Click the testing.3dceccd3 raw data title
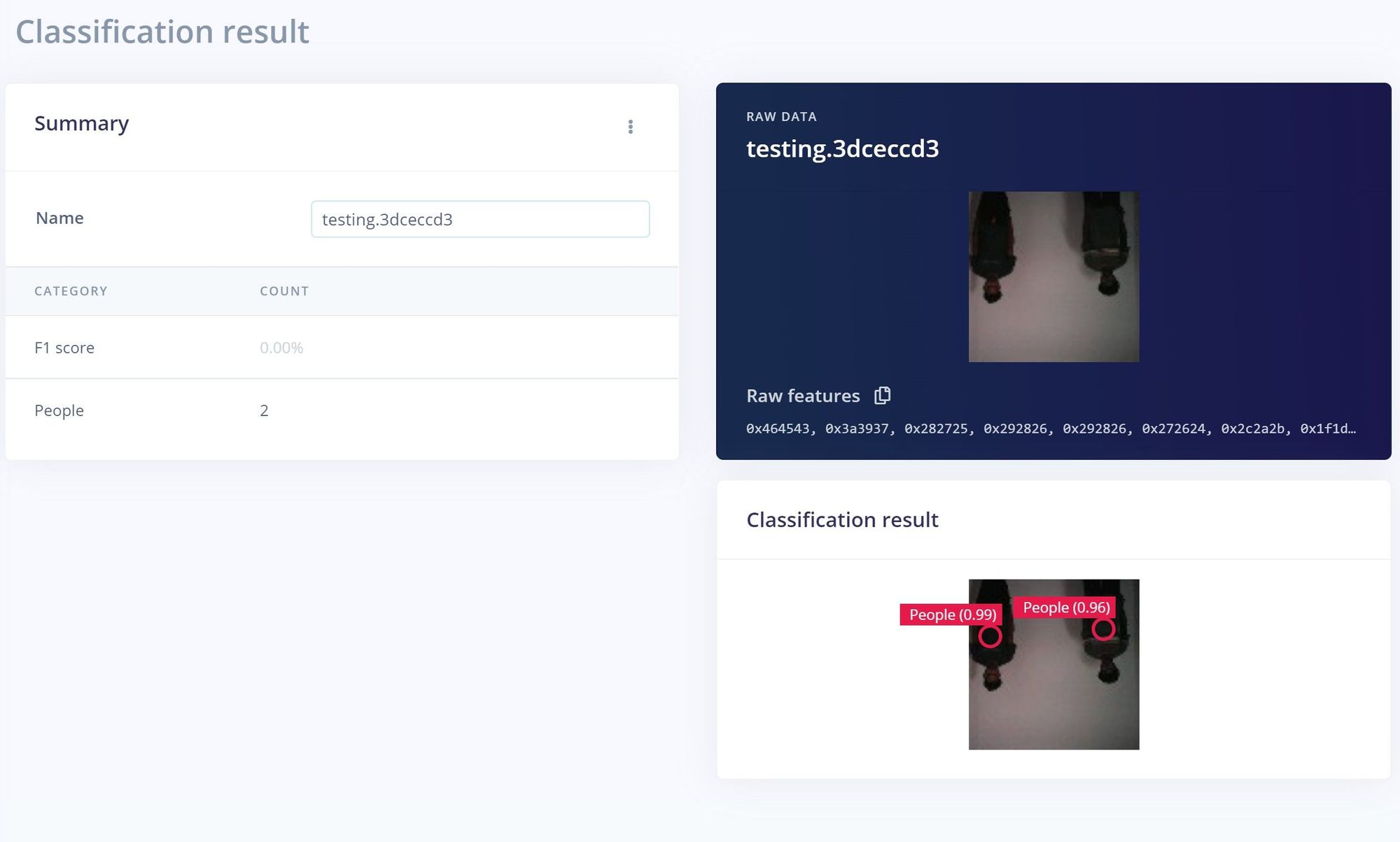Viewport: 1400px width, 842px height. [x=842, y=148]
